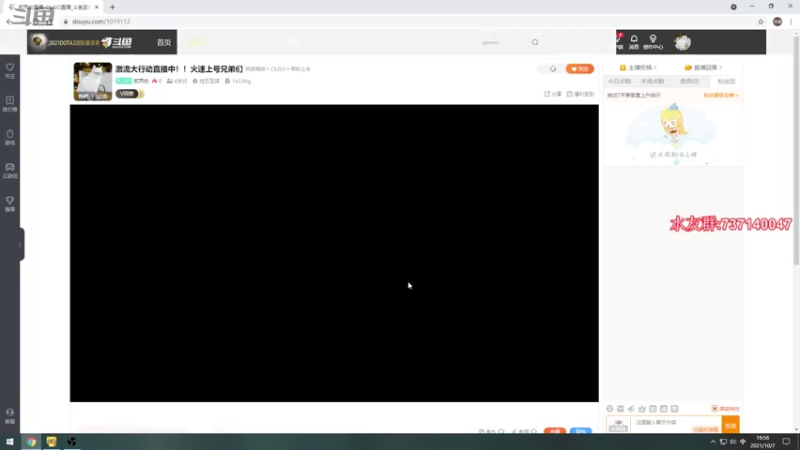Switch to the 今日点数 tab
The image size is (800, 450).
tap(619, 82)
